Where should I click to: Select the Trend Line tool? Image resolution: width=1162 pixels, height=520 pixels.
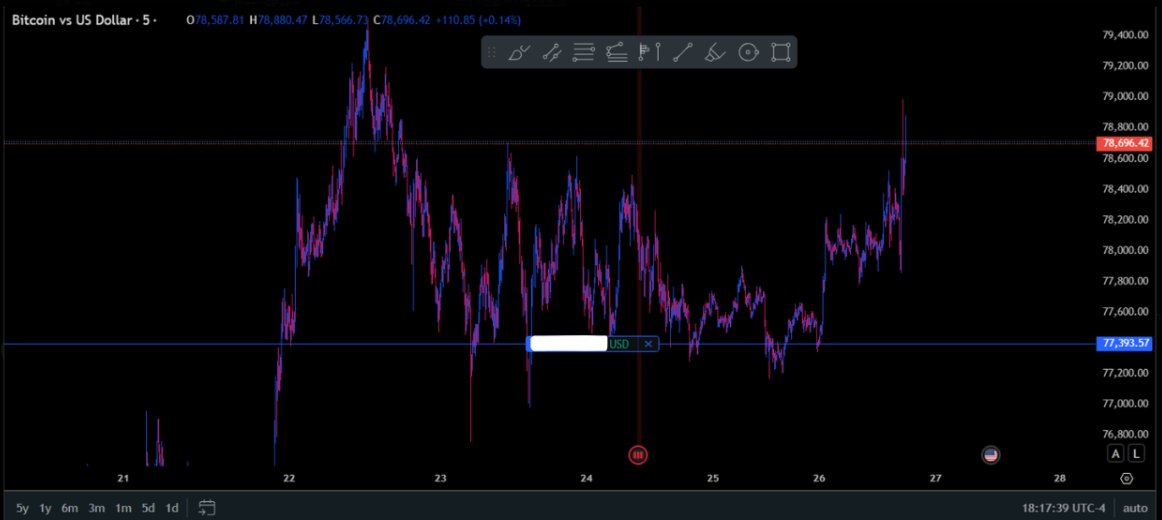[683, 53]
